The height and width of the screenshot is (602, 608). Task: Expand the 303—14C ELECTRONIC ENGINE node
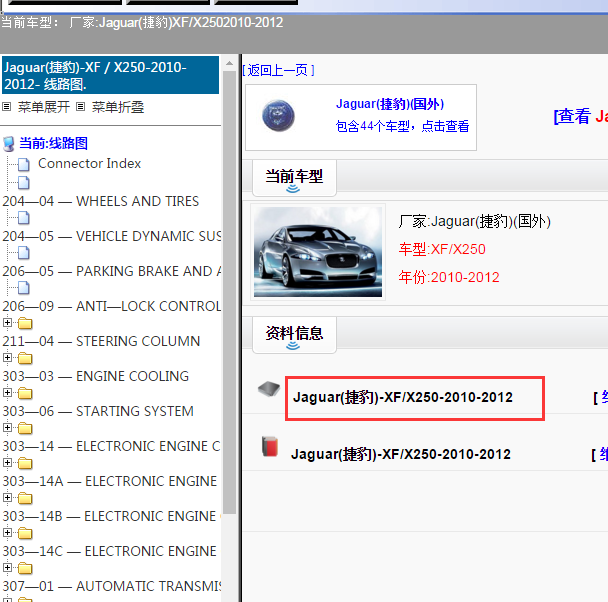click(7, 532)
